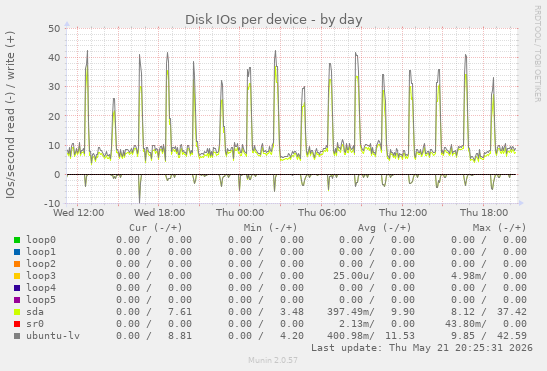This screenshot has height=371, width=547.
Task: Select the loop5 legend label
Action: 41,300
